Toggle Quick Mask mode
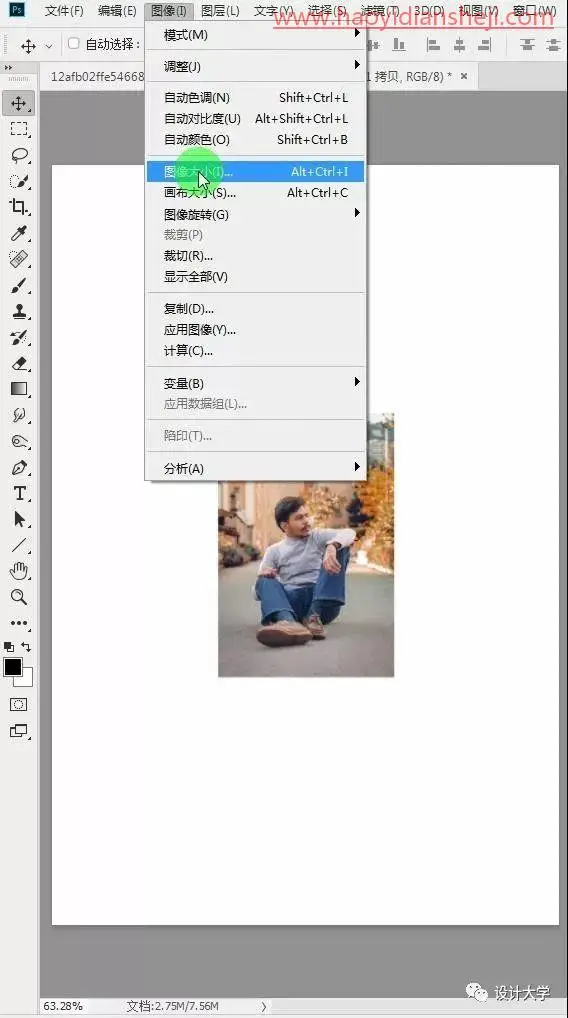568x1018 pixels. click(18, 704)
